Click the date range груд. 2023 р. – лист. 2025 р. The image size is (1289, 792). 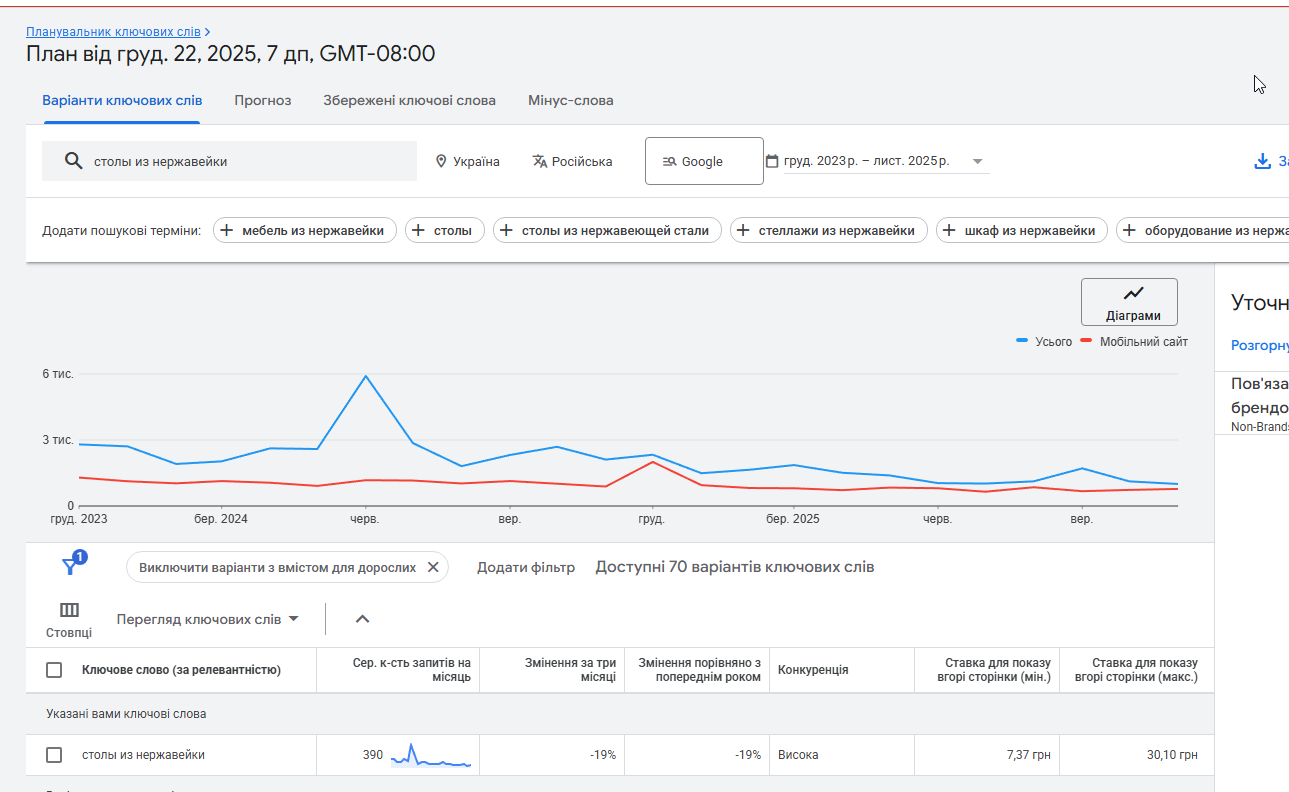pos(867,161)
